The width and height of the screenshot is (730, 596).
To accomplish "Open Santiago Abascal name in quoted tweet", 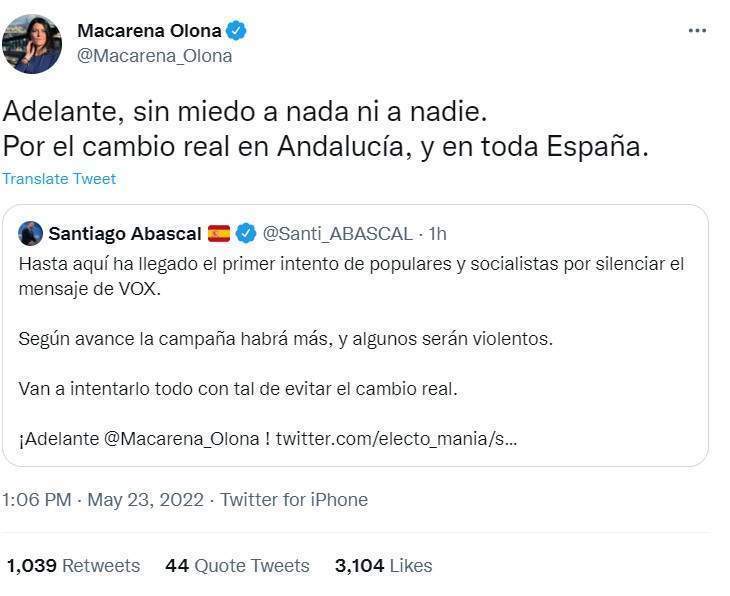I will (124, 233).
